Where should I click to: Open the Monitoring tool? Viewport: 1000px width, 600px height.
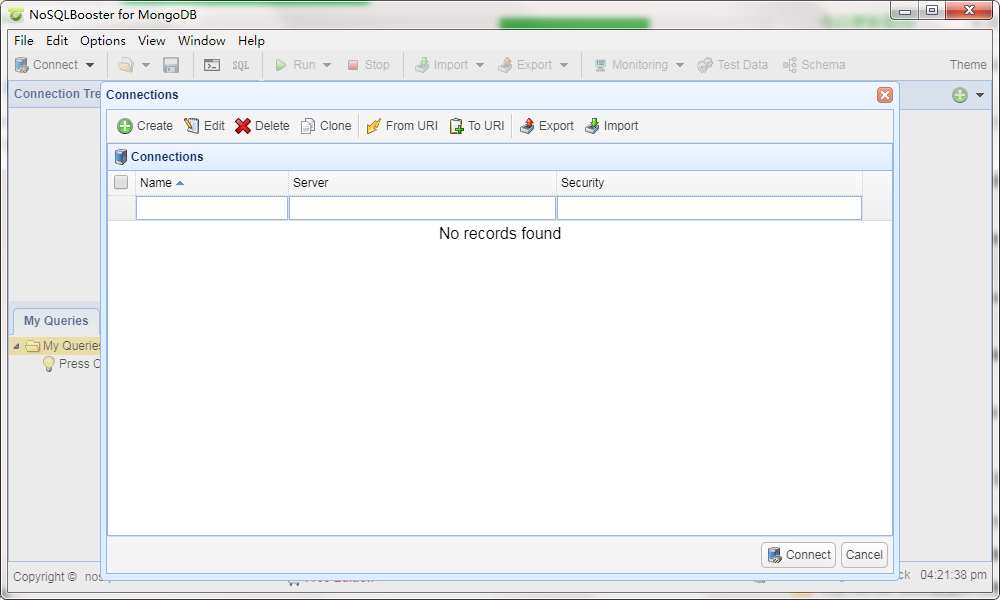[x=631, y=64]
